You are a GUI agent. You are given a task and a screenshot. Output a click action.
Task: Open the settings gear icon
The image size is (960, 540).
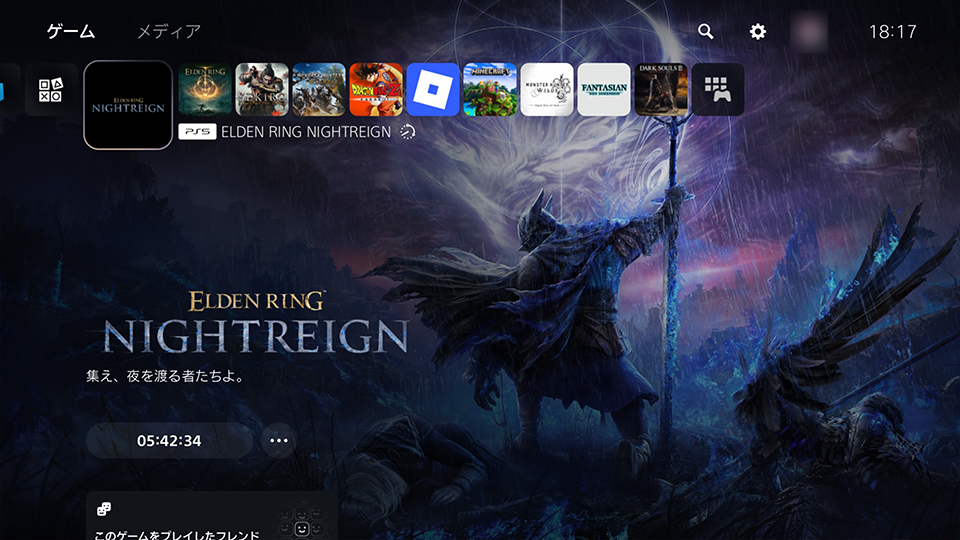[x=757, y=31]
